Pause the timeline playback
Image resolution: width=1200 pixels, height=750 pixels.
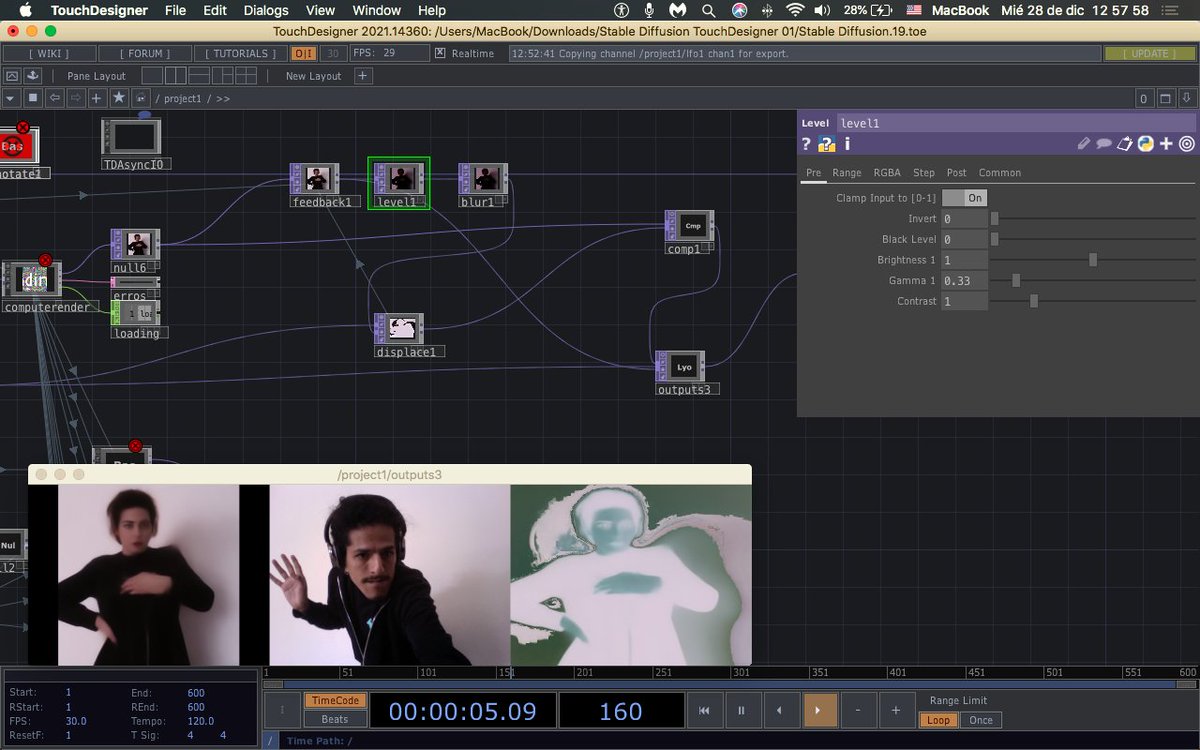point(741,710)
